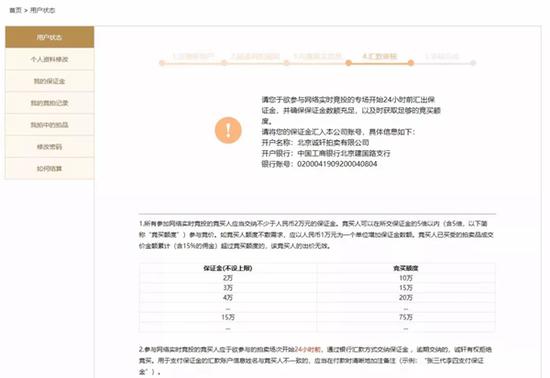Click the red 24小时前 text in rule 2
The width and height of the screenshot is (550, 378).
click(308, 350)
